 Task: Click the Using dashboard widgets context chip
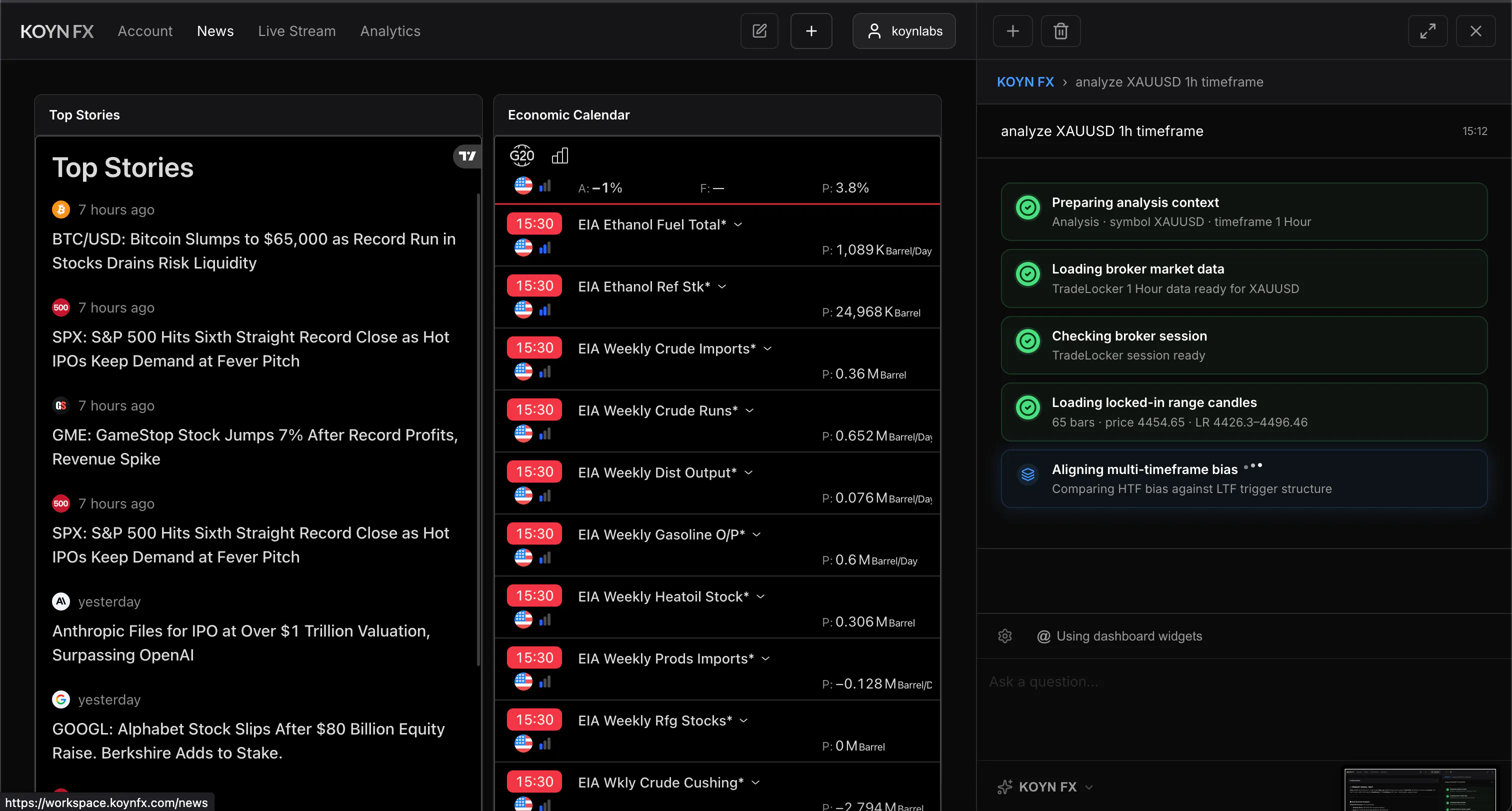click(1120, 636)
